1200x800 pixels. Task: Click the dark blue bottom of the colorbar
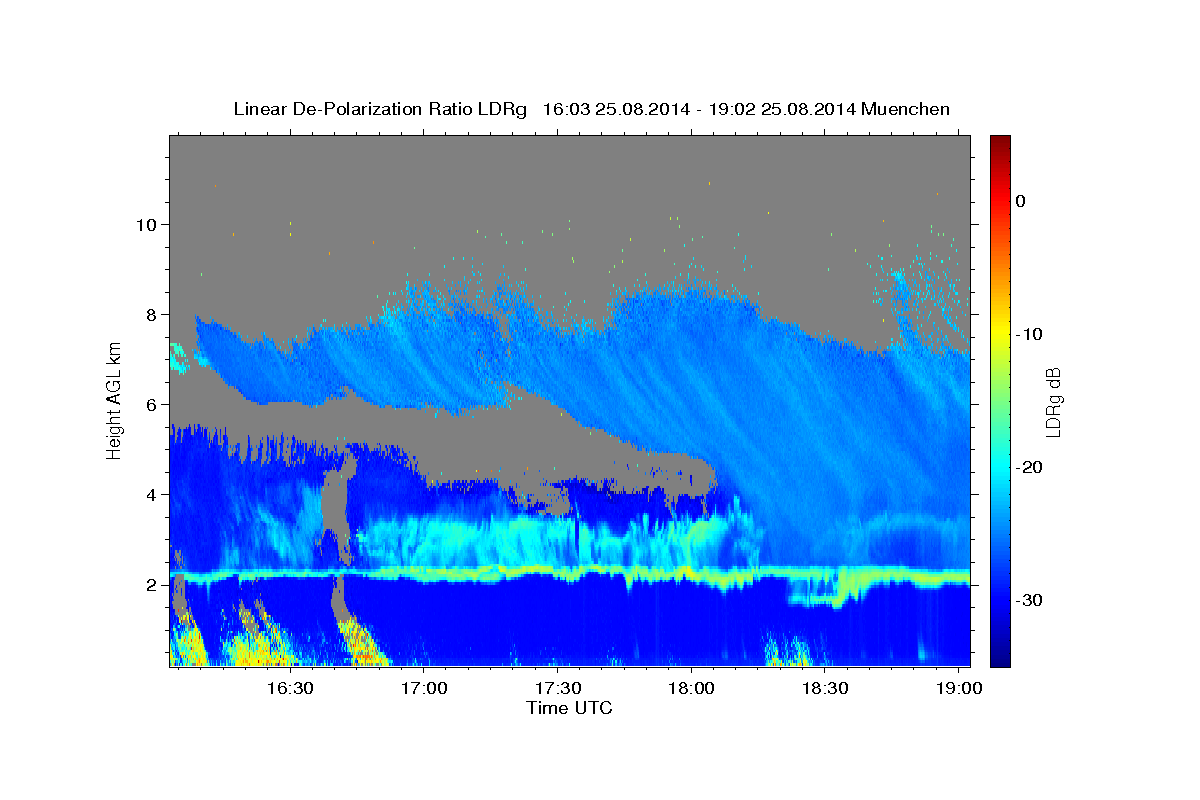1000,655
